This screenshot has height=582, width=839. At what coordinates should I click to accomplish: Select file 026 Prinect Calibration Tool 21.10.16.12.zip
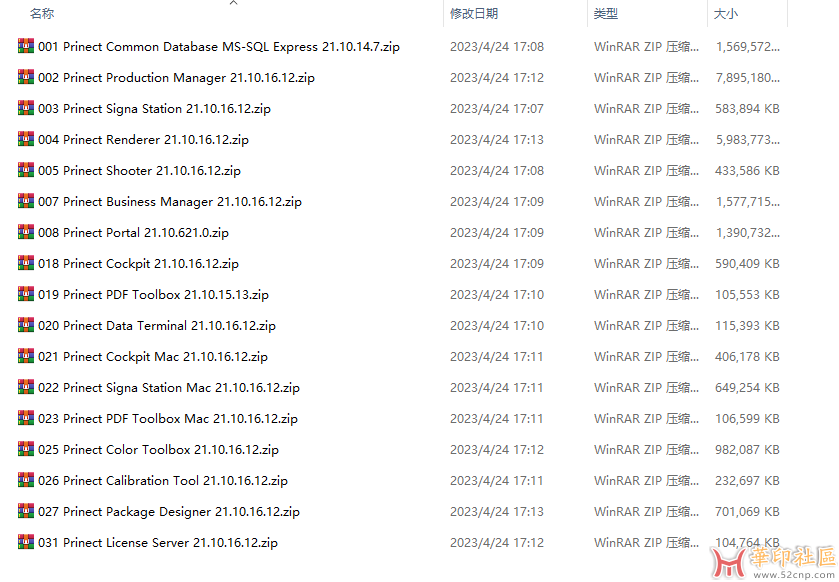(x=163, y=481)
